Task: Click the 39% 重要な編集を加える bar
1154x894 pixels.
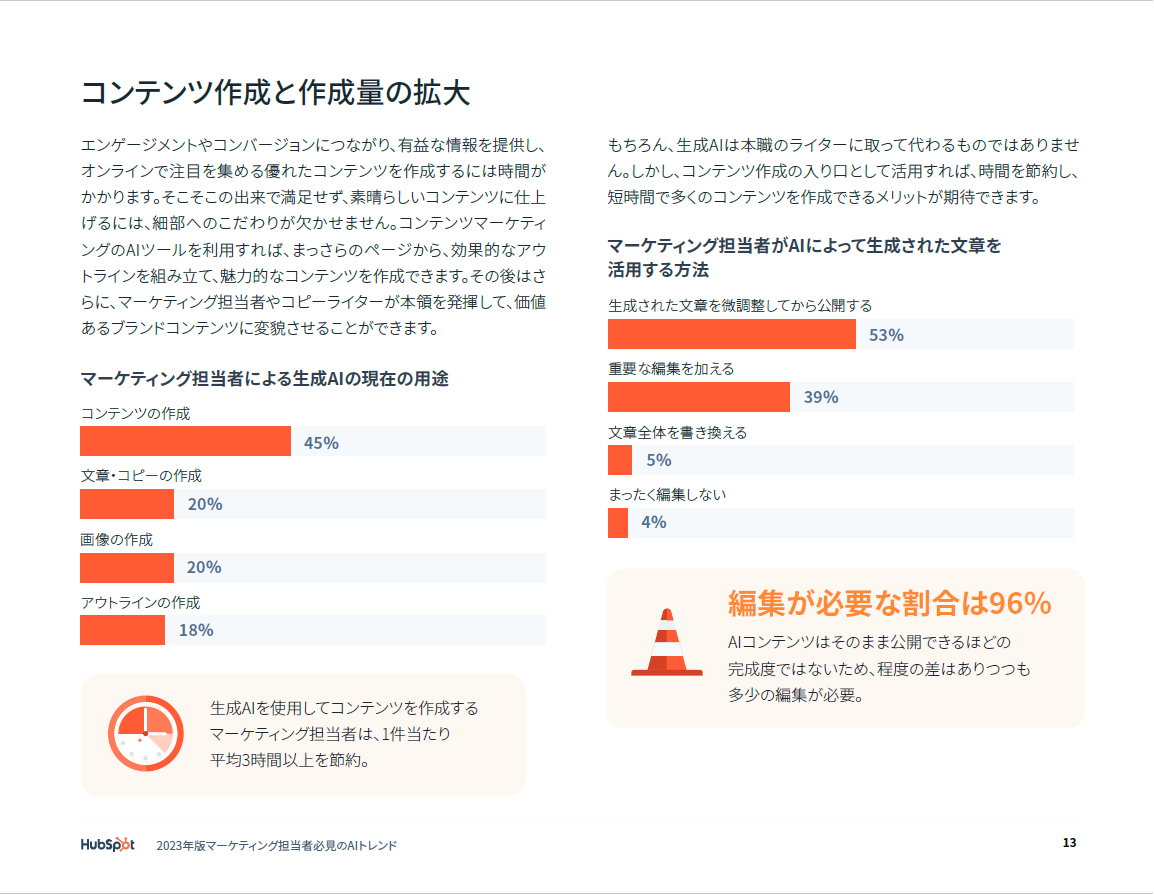Action: pyautogui.click(x=698, y=397)
